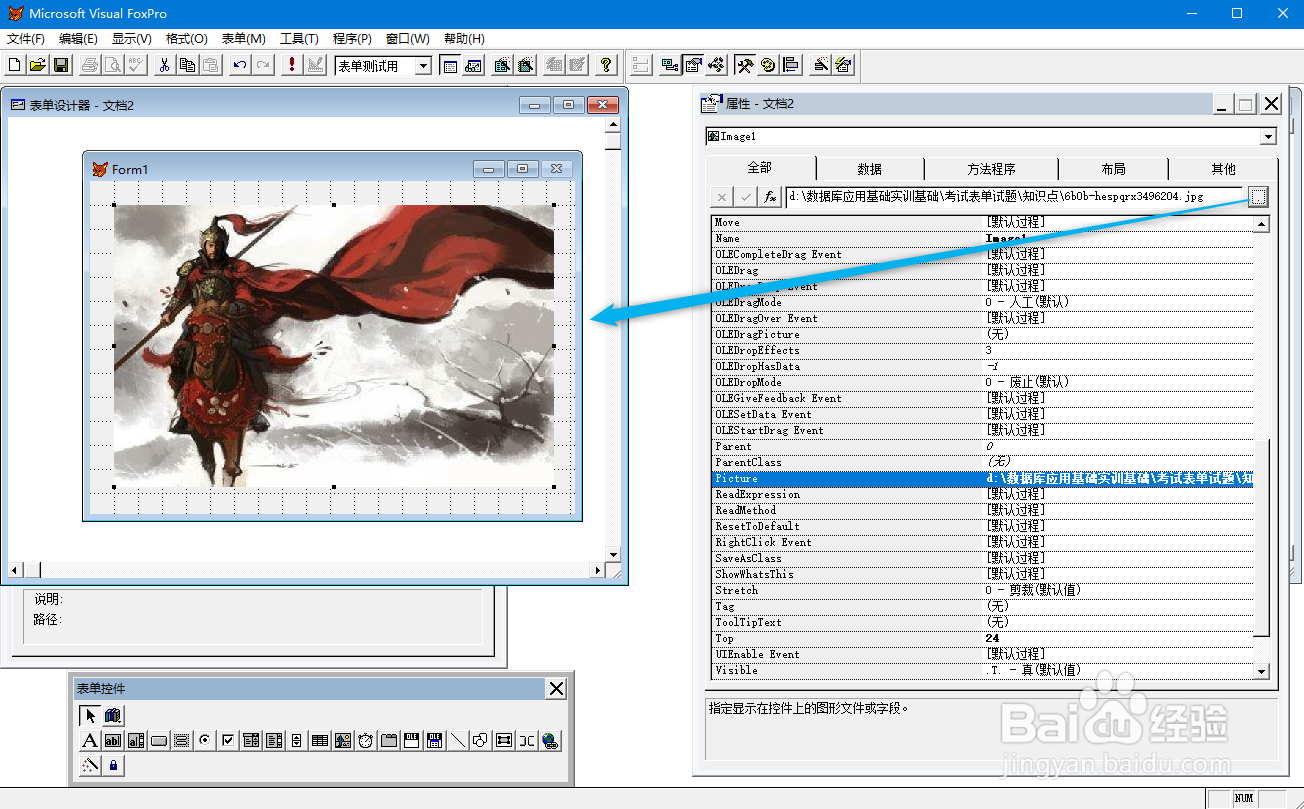The width and height of the screenshot is (1304, 809).
Task: Click the properties list scroll down arrow
Action: click(x=1261, y=671)
